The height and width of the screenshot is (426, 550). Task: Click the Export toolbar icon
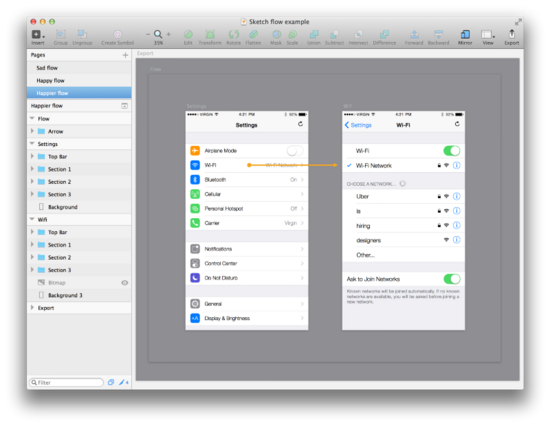(512, 34)
